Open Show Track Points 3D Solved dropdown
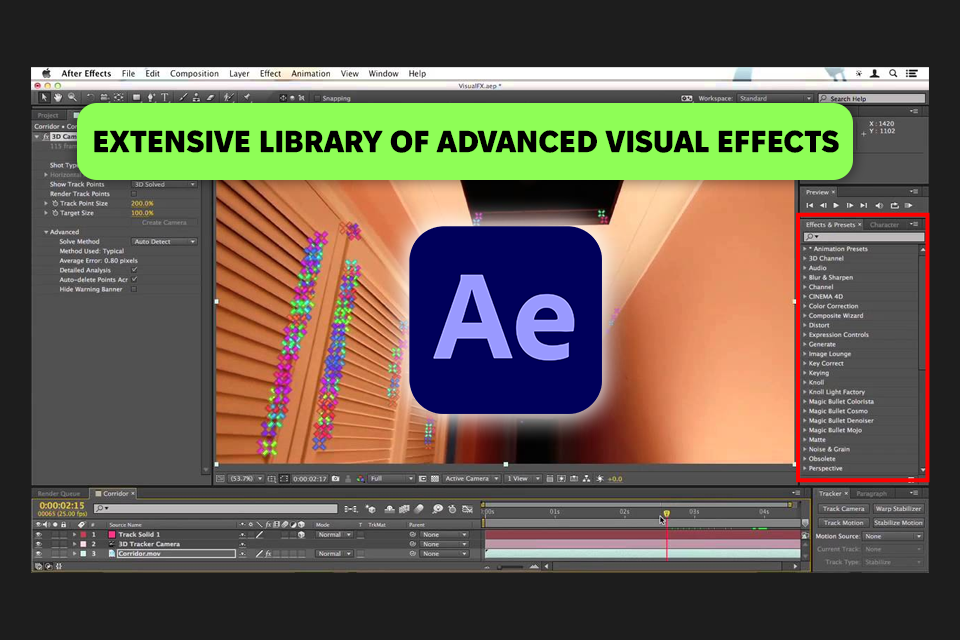960x640 pixels. 164,184
